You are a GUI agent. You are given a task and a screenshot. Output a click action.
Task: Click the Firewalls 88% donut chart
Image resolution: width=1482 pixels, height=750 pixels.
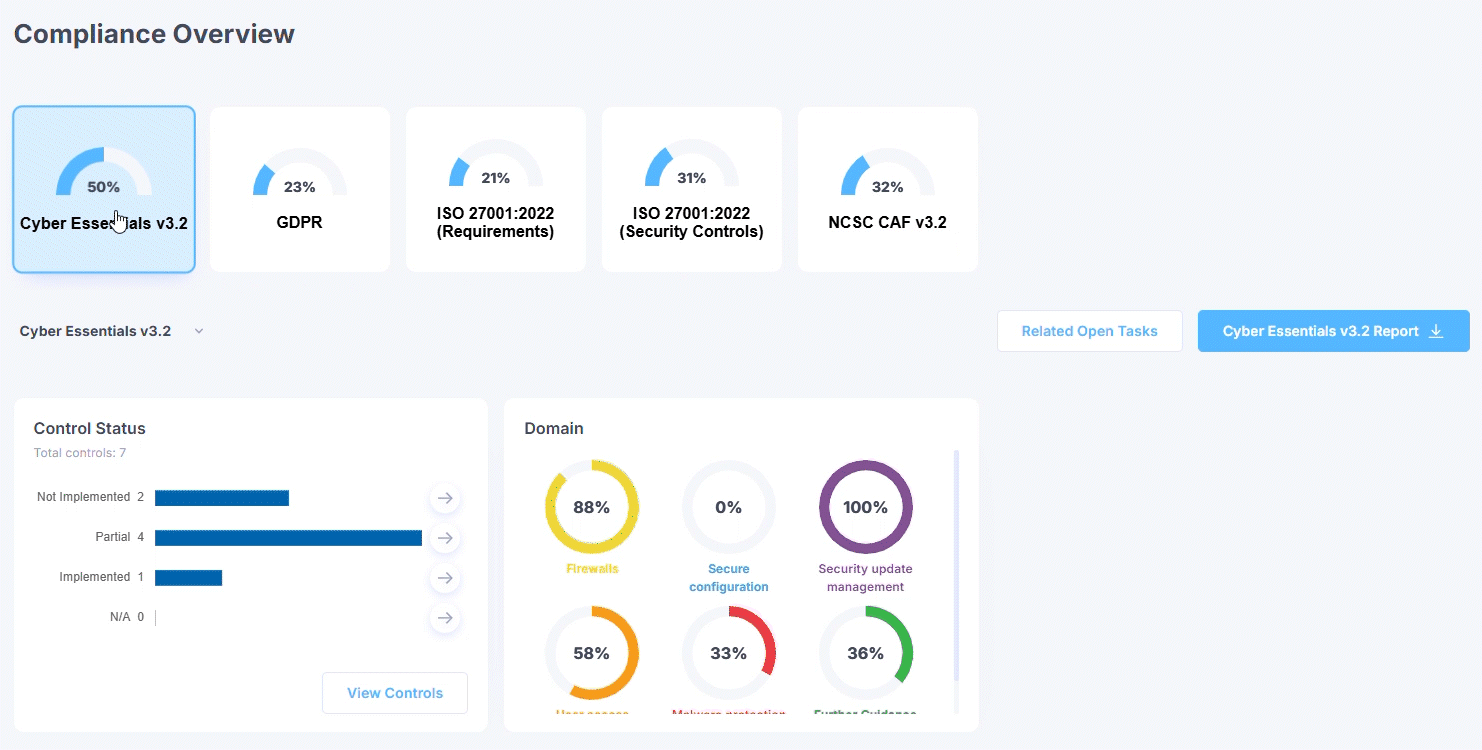(592, 507)
